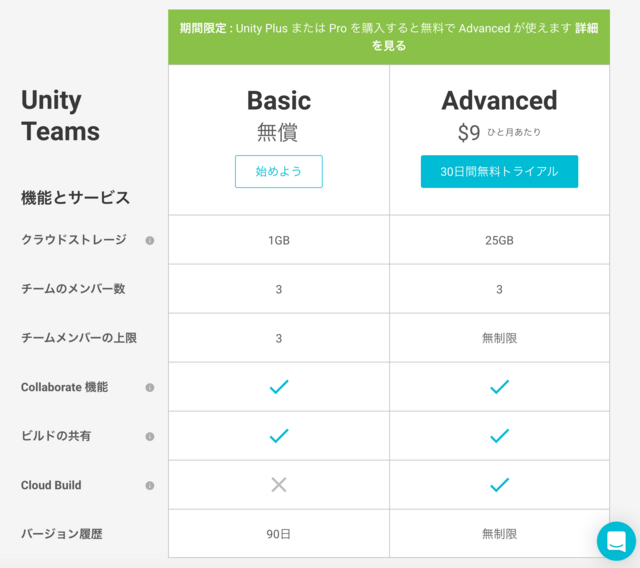Click the Advanced Cloud Build checkmark
This screenshot has width=640, height=568.
tap(499, 485)
